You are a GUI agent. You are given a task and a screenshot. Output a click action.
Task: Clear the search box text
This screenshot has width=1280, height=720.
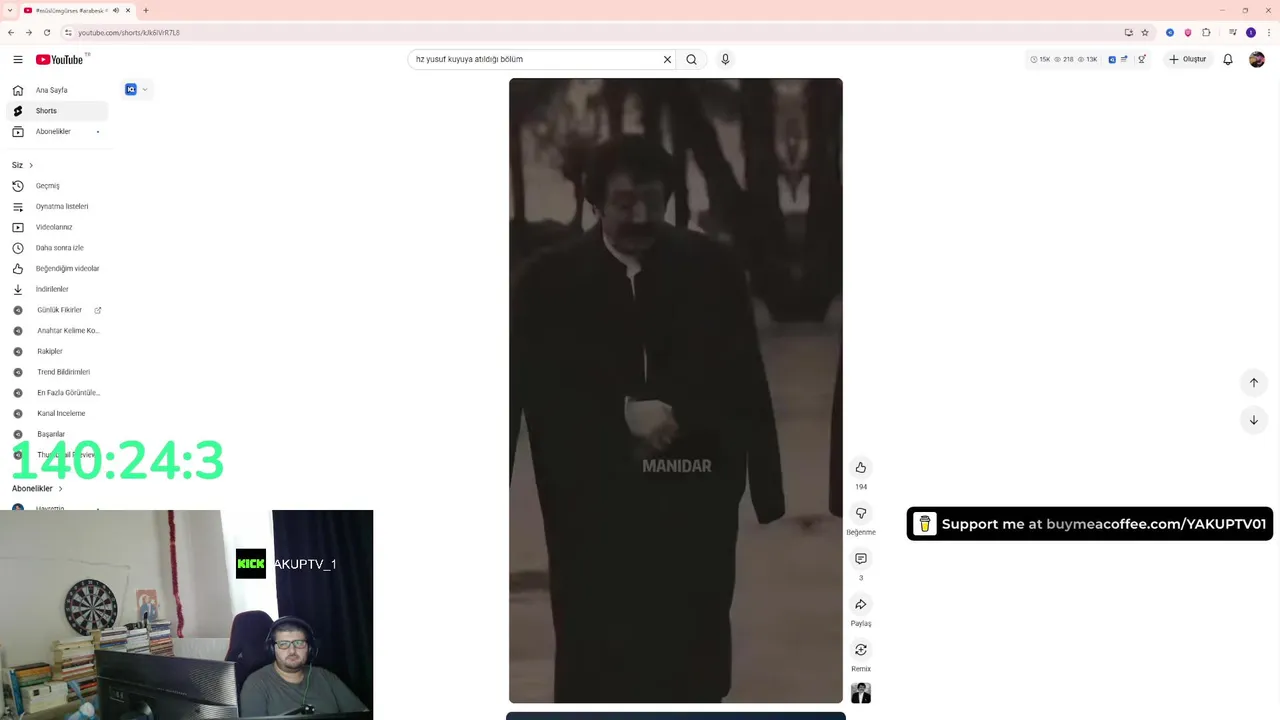point(667,59)
